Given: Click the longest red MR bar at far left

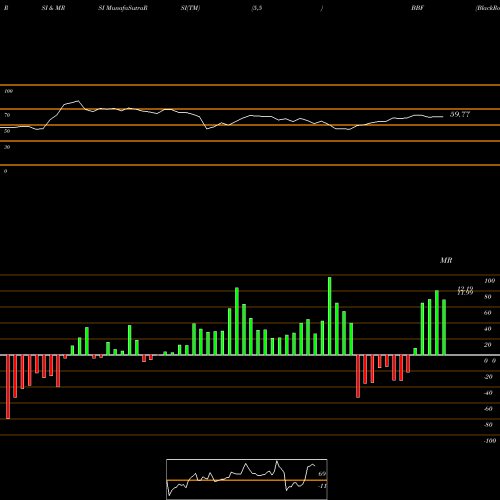Looking at the screenshot, I should (x=8, y=387).
